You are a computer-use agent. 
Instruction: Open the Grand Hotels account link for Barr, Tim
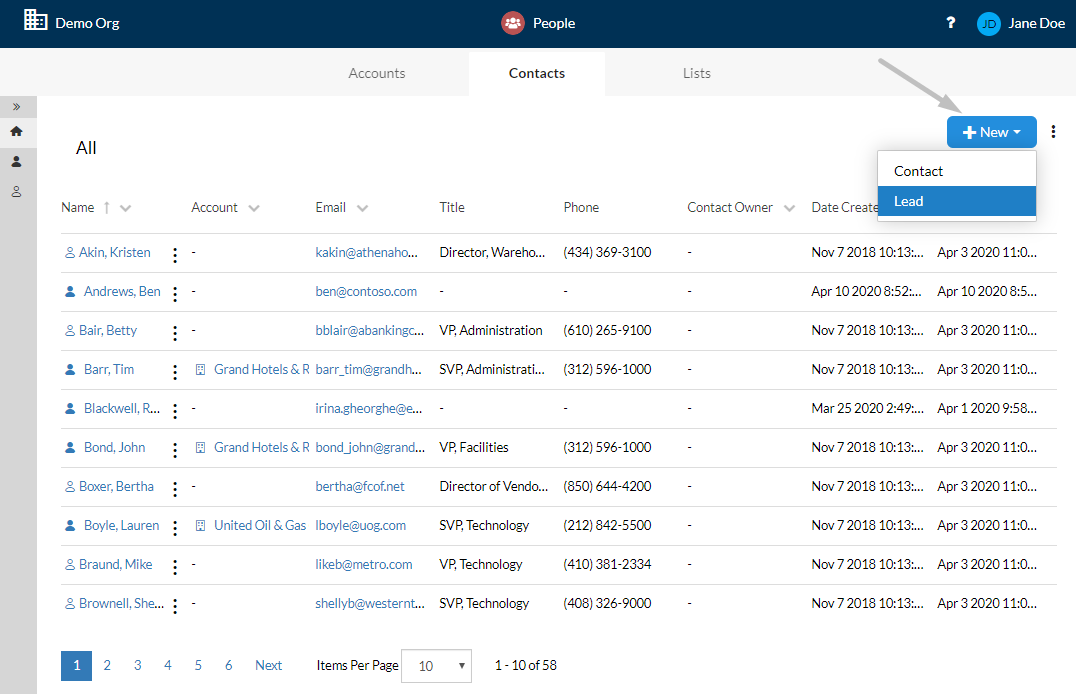tap(261, 369)
